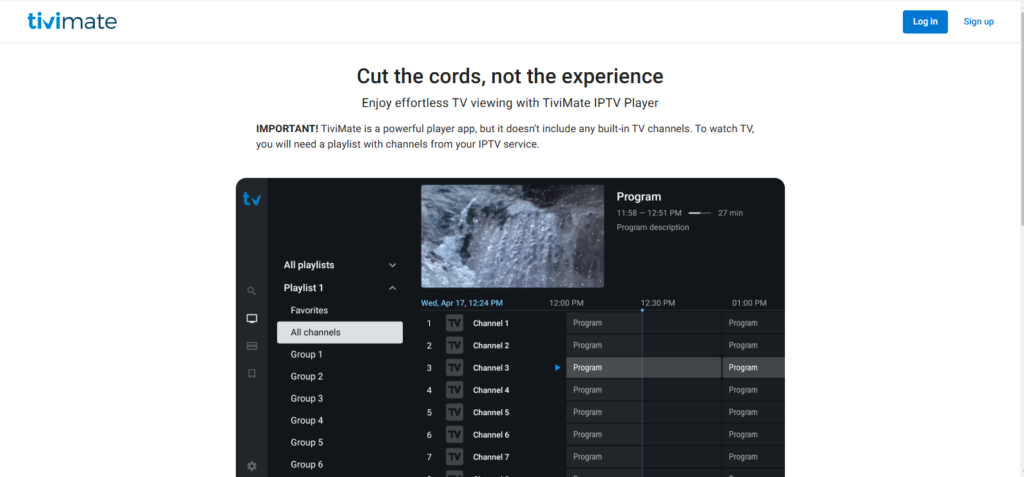Click the 01:00 PM timeline header
Screen dimensions: 1024x477
point(749,303)
